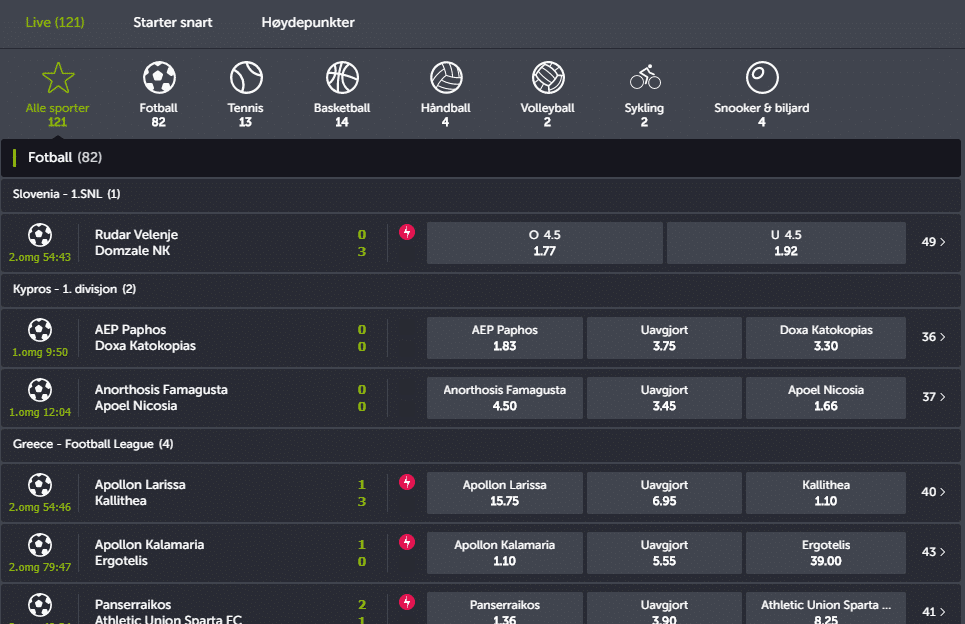Filter by Fotball sport icon
The height and width of the screenshot is (624, 965).
pyautogui.click(x=159, y=78)
